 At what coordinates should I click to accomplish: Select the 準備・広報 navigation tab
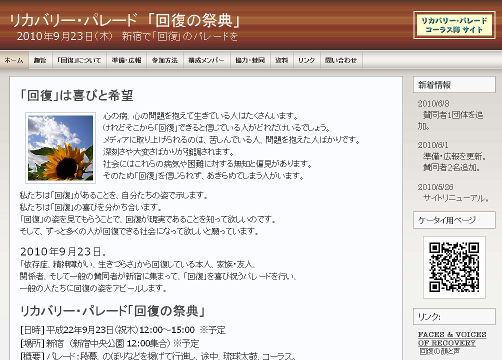click(x=127, y=60)
